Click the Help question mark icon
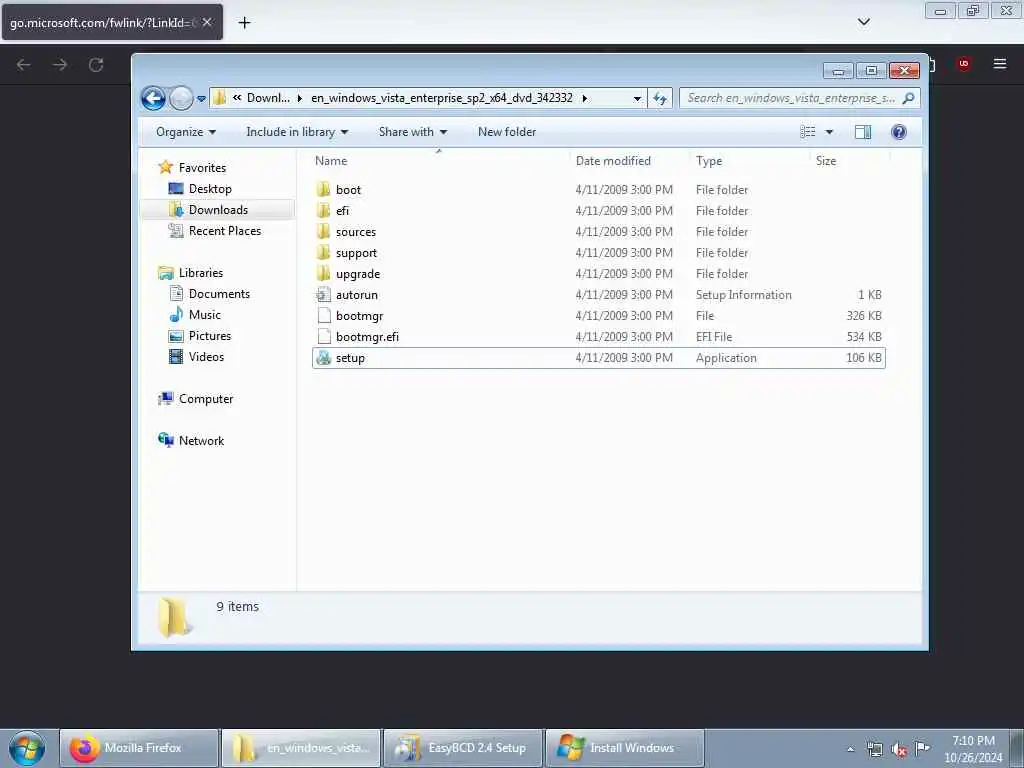 (899, 132)
